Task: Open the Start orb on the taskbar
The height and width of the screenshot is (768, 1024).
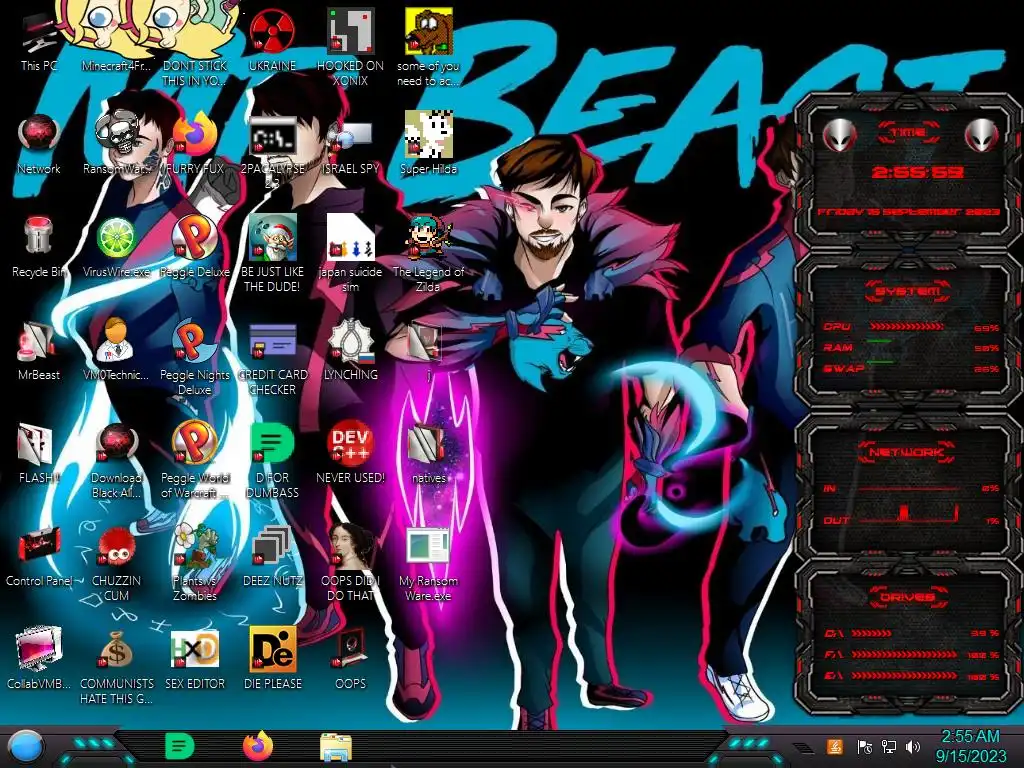Action: point(25,747)
